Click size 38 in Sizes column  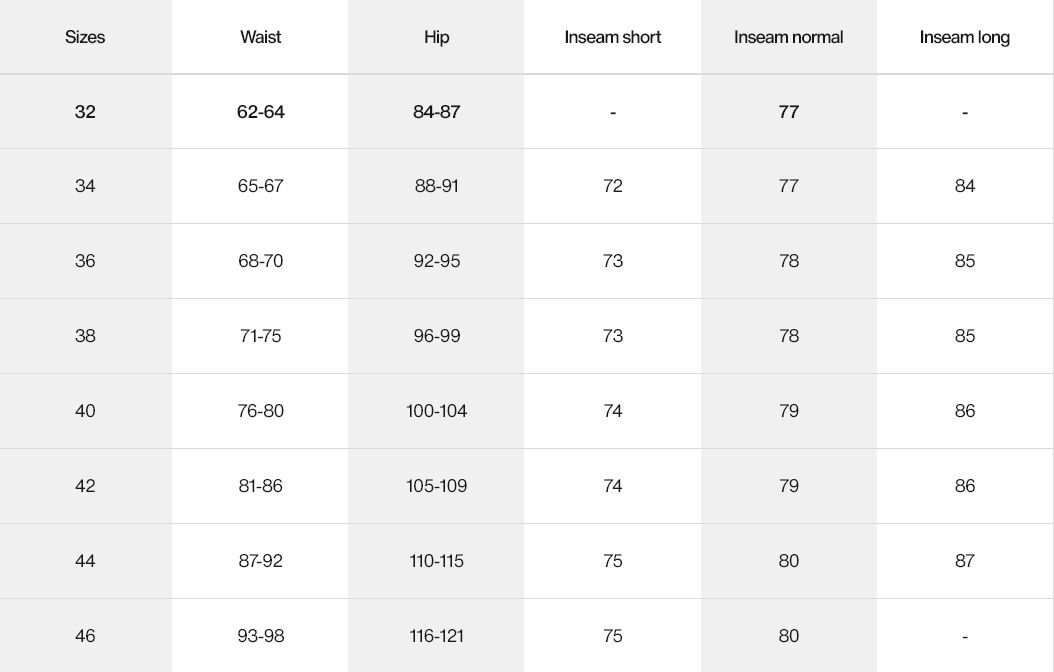click(x=85, y=336)
